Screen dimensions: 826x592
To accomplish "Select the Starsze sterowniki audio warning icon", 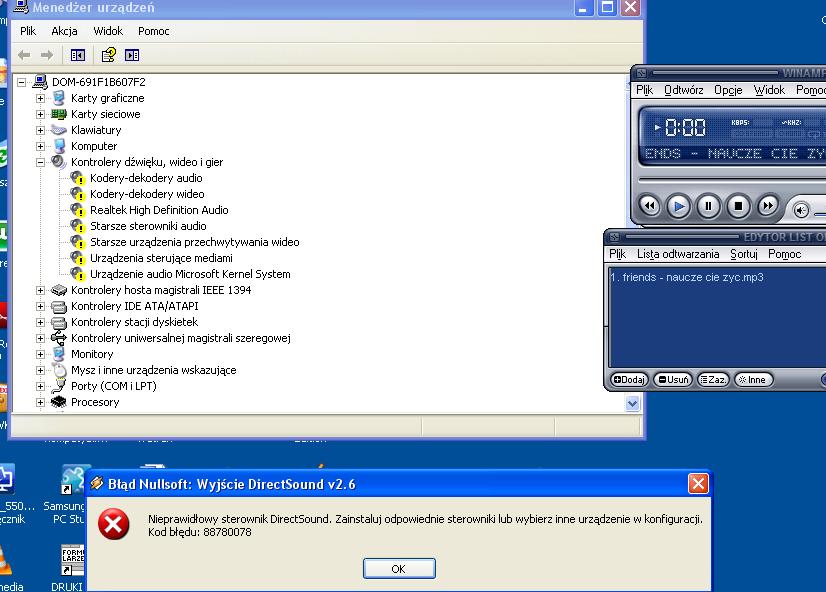I will pos(78,226).
